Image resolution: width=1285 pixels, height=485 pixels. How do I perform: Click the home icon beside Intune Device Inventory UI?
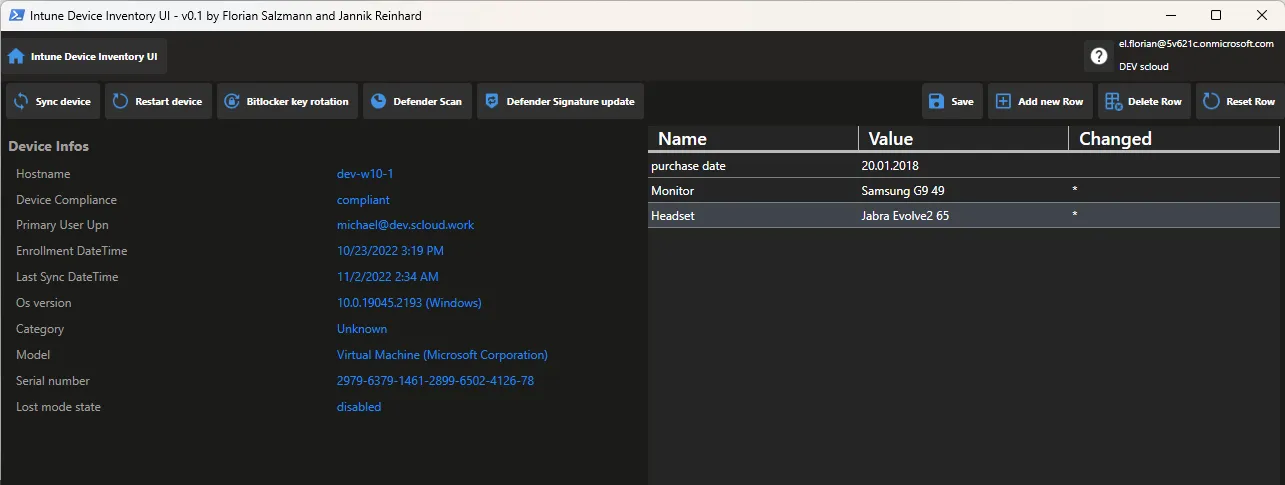(x=16, y=56)
